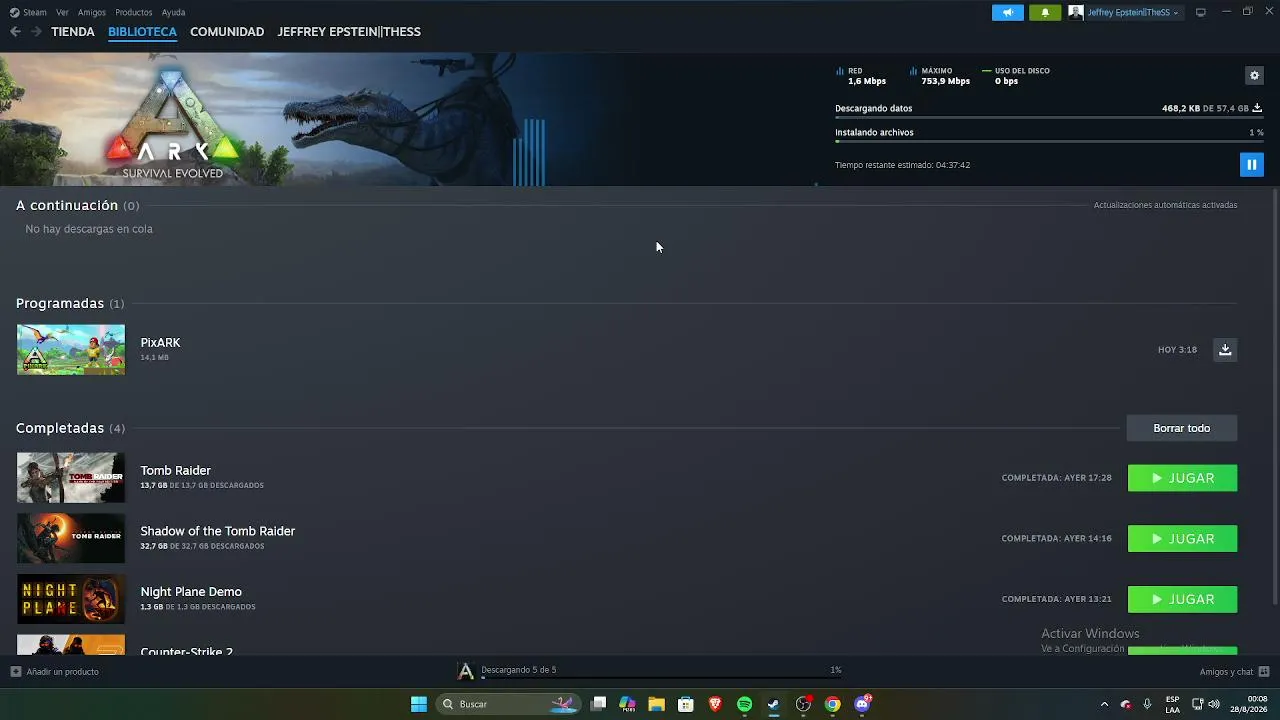Viewport: 1280px width, 720px height.
Task: Open the Copilot app on the taskbar
Action: (627, 704)
